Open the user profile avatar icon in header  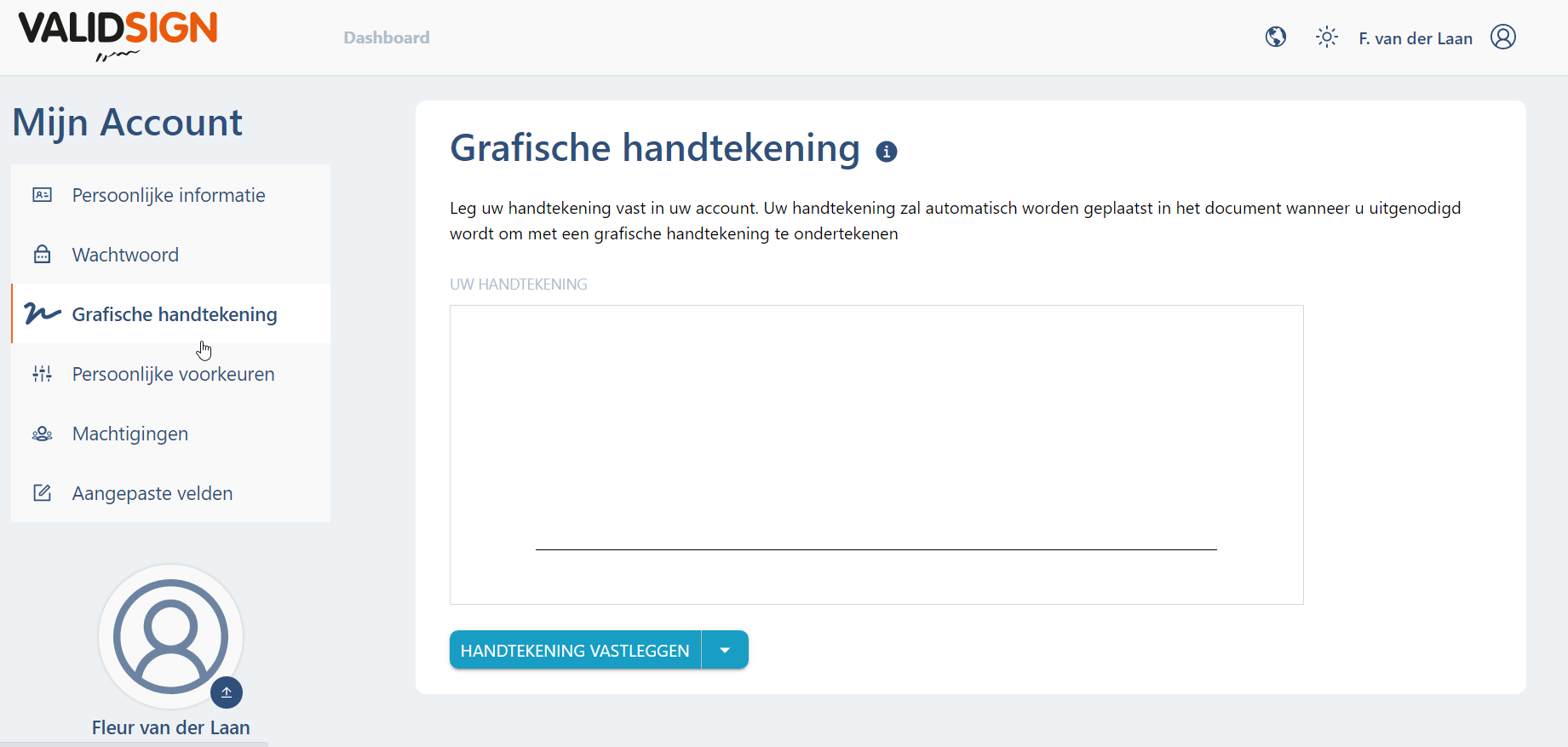click(1503, 37)
